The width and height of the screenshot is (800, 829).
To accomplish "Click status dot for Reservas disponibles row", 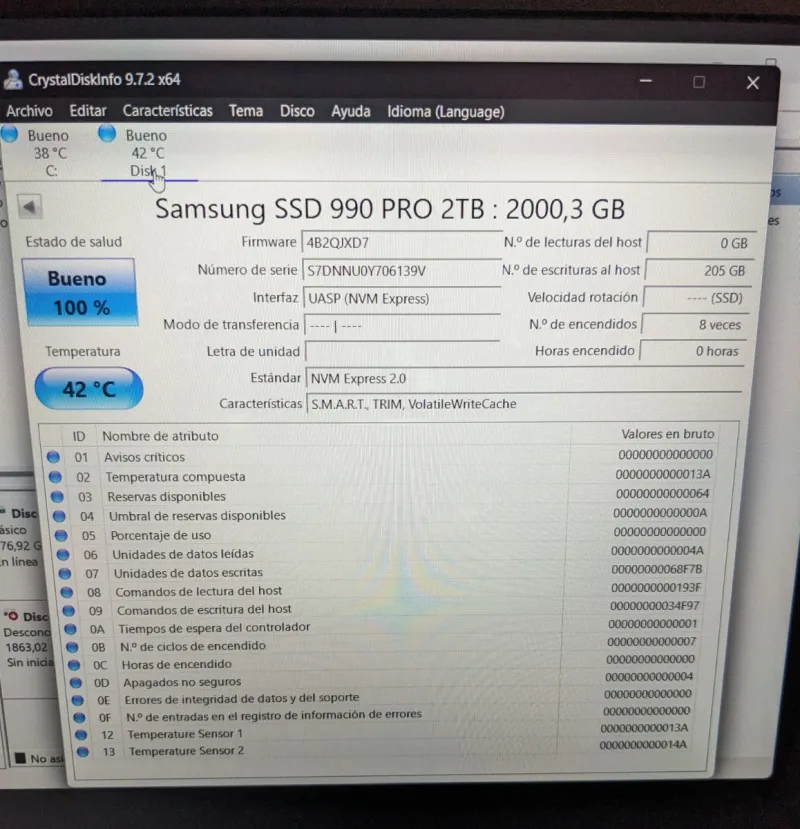I will tap(57, 496).
